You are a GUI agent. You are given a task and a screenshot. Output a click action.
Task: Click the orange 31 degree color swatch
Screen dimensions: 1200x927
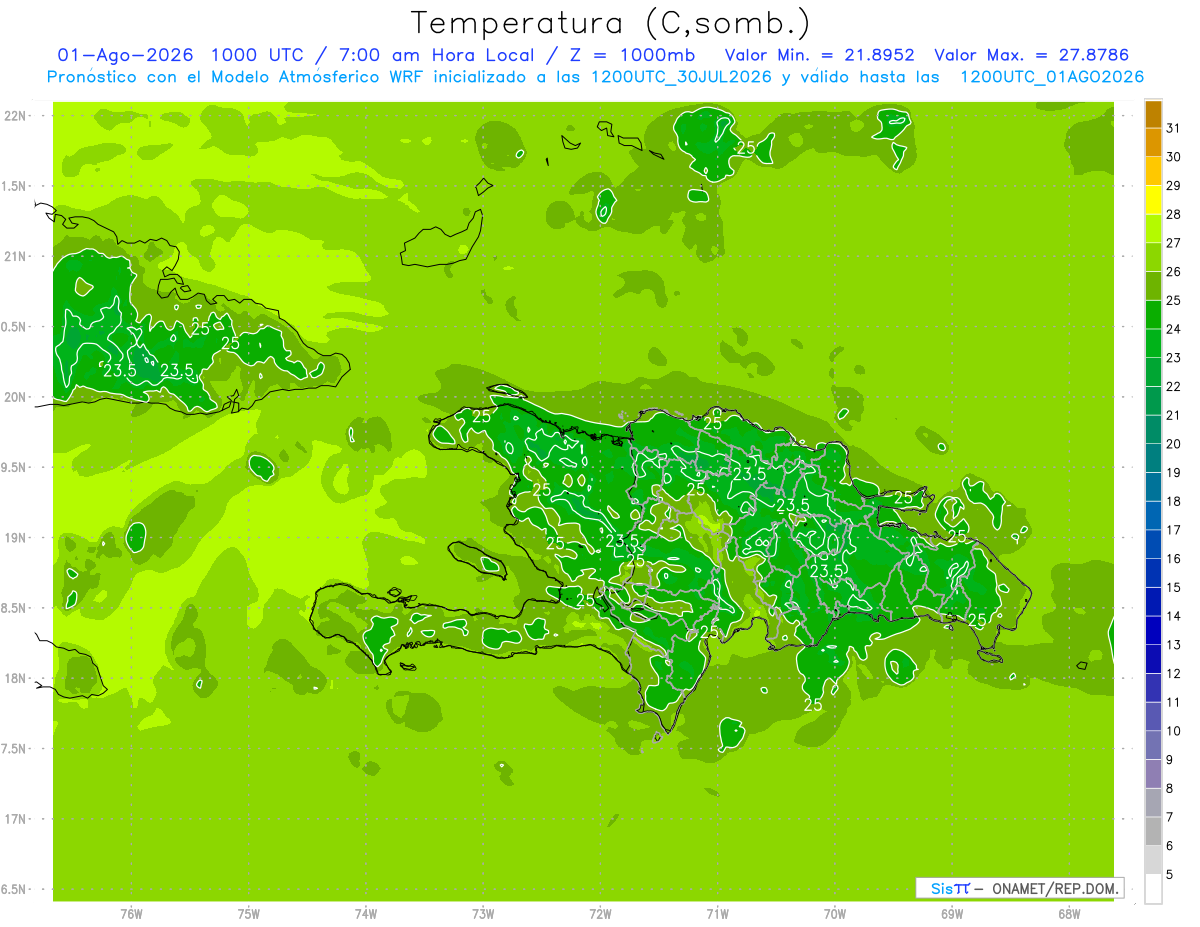1153,113
